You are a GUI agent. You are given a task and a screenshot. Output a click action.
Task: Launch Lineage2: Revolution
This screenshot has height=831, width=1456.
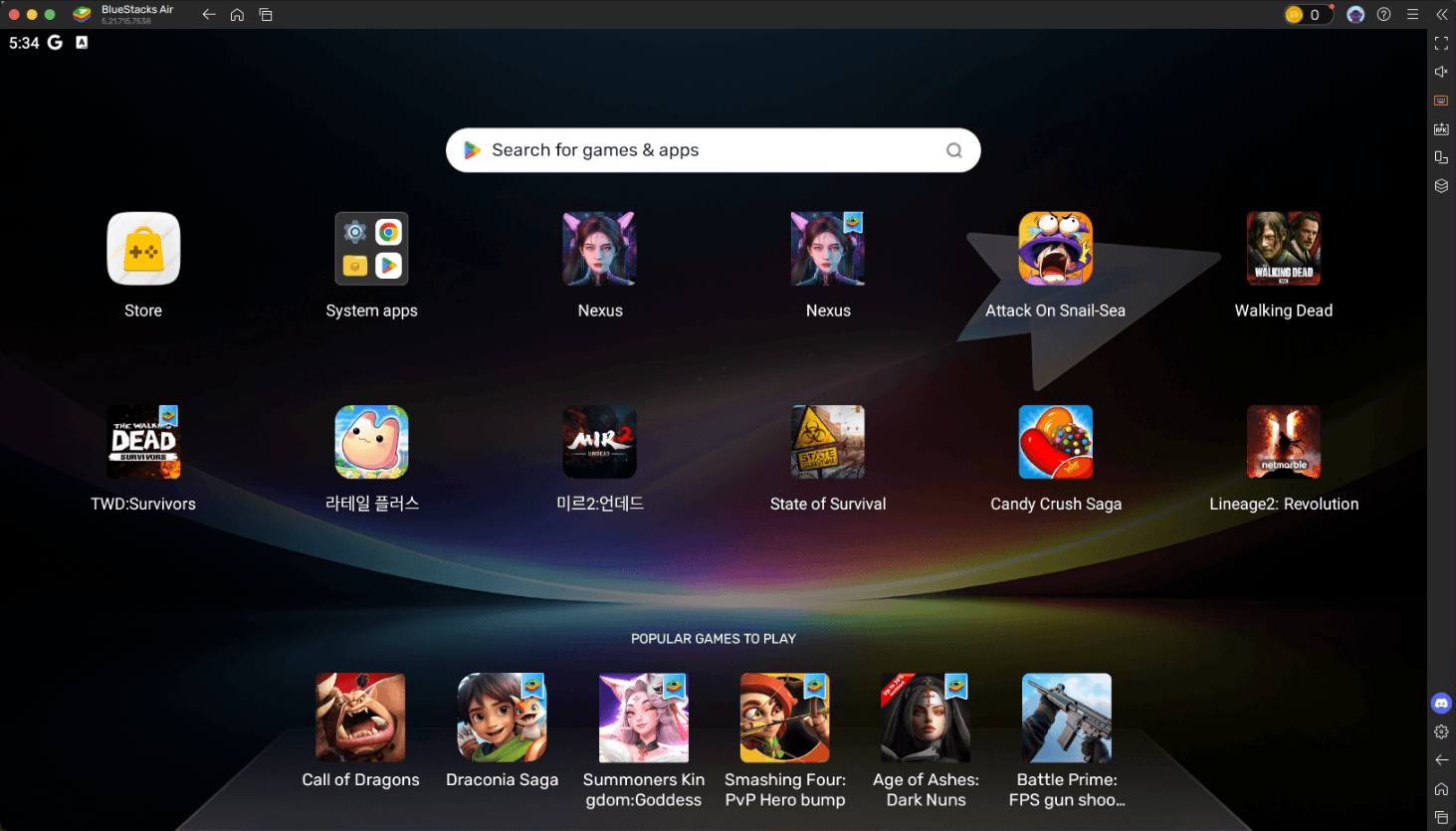[x=1284, y=442]
